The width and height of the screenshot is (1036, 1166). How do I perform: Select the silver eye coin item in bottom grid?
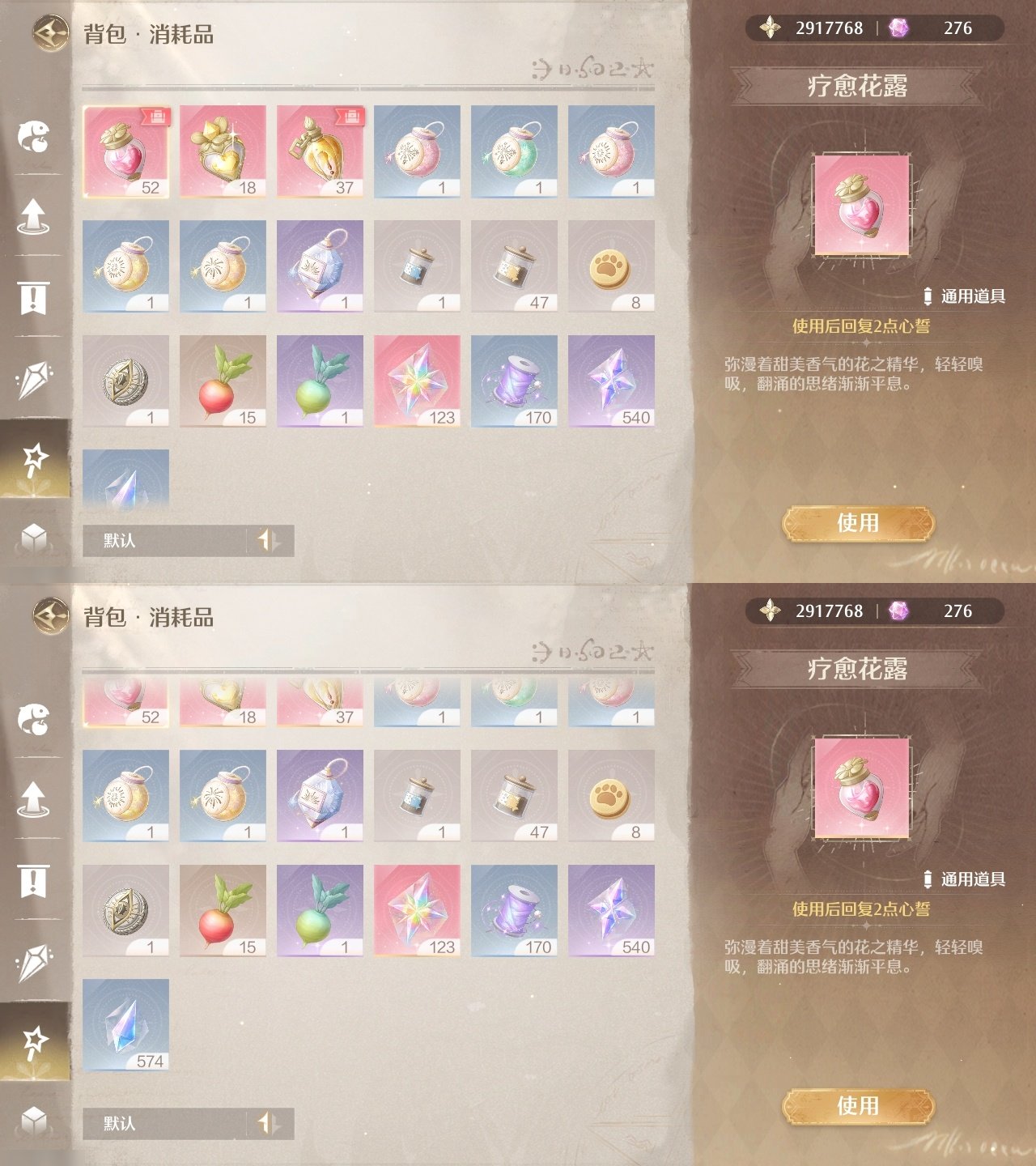(125, 911)
